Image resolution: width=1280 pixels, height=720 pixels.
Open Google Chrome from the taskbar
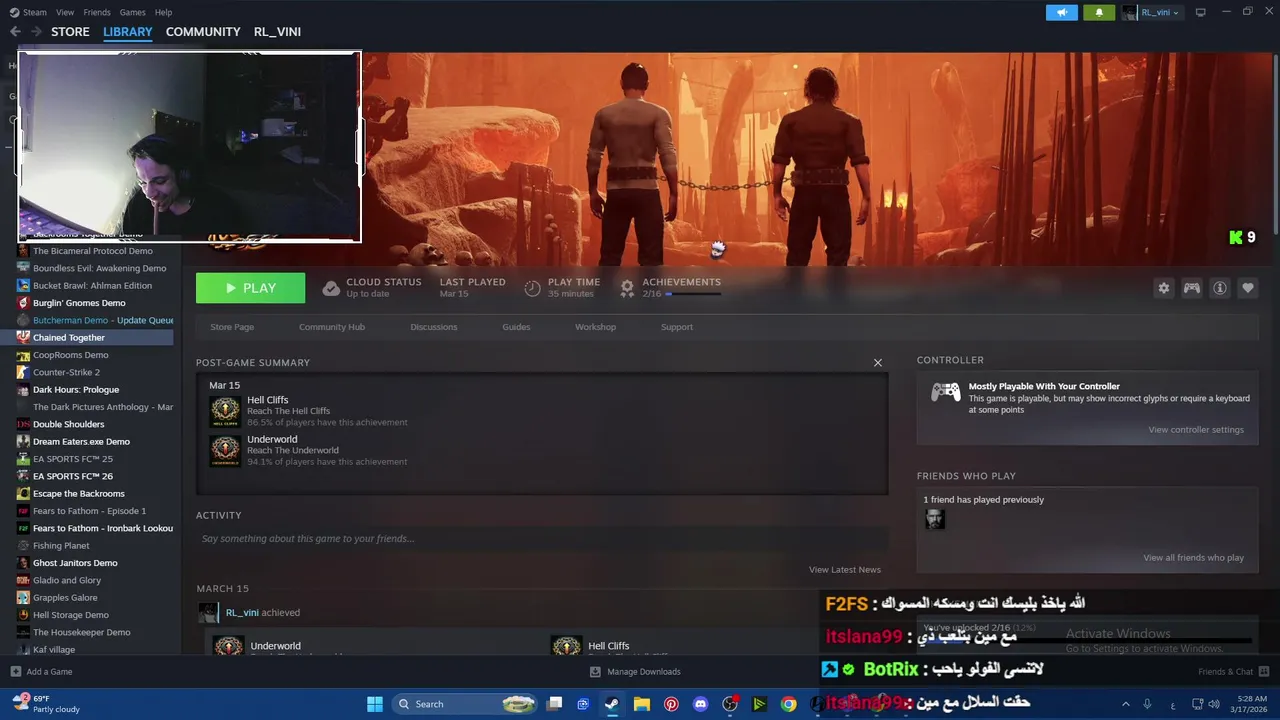789,704
